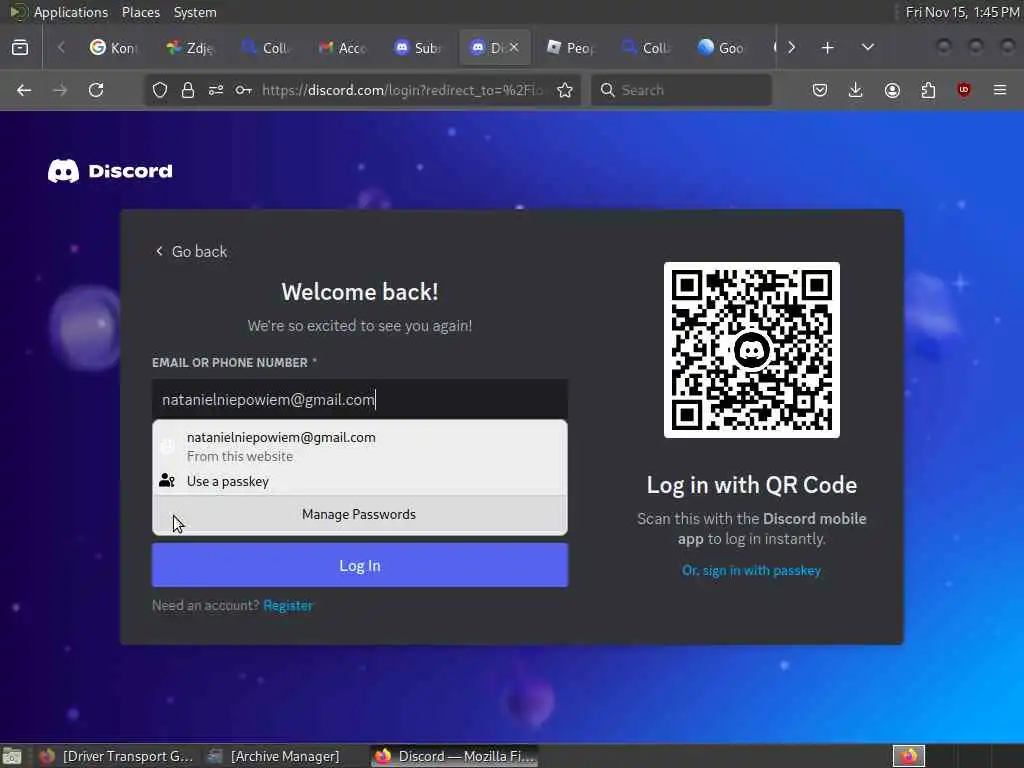Click the Go back link
The image size is (1024, 768).
pyautogui.click(x=191, y=251)
